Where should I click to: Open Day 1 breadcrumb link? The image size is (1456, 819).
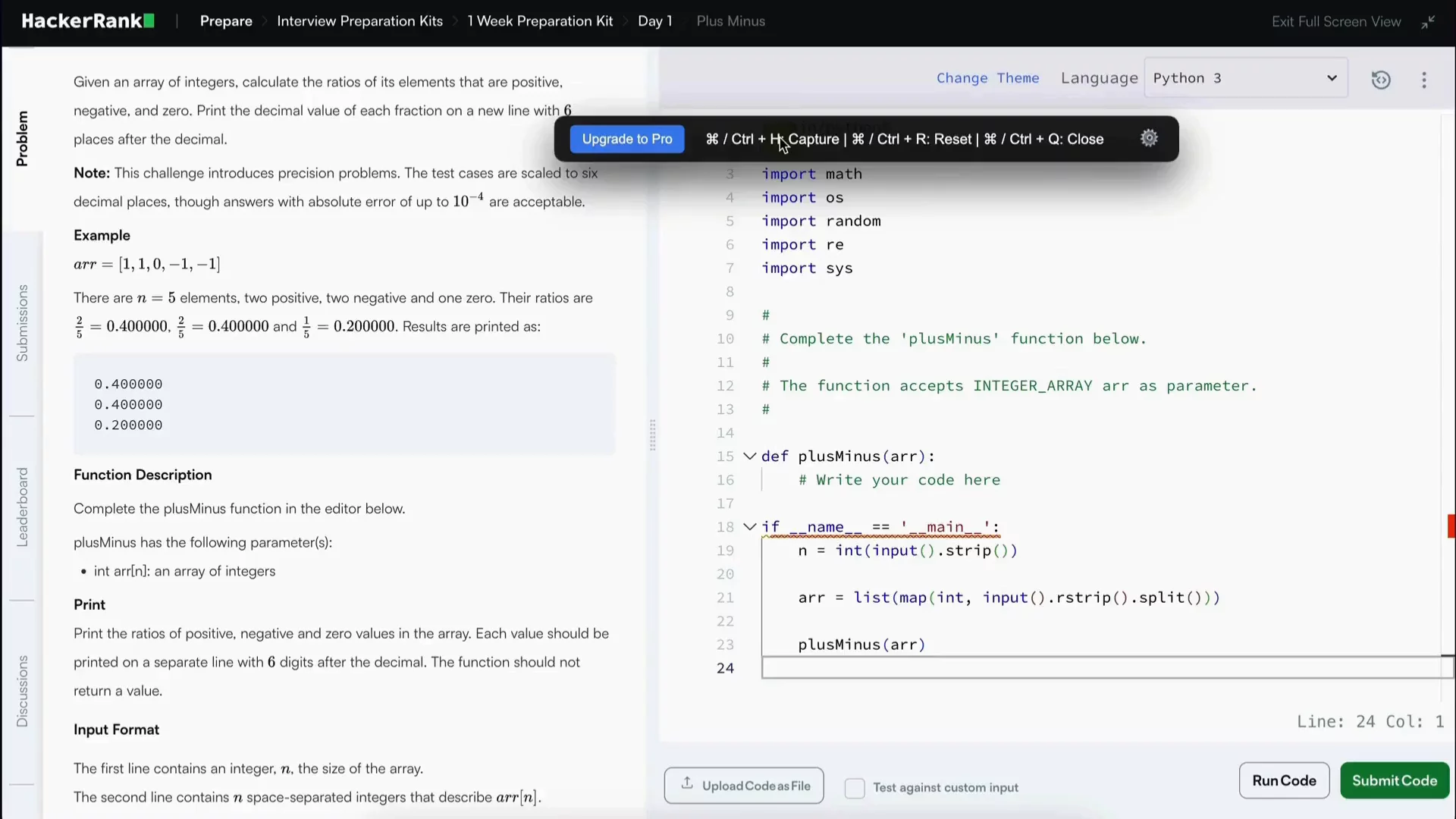654,21
